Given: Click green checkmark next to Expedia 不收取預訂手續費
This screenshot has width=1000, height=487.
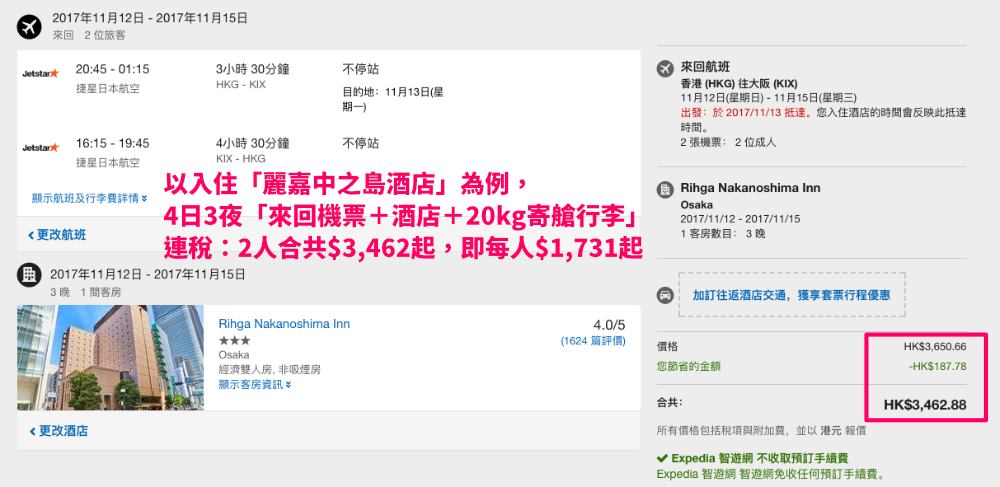Looking at the screenshot, I should point(662,458).
